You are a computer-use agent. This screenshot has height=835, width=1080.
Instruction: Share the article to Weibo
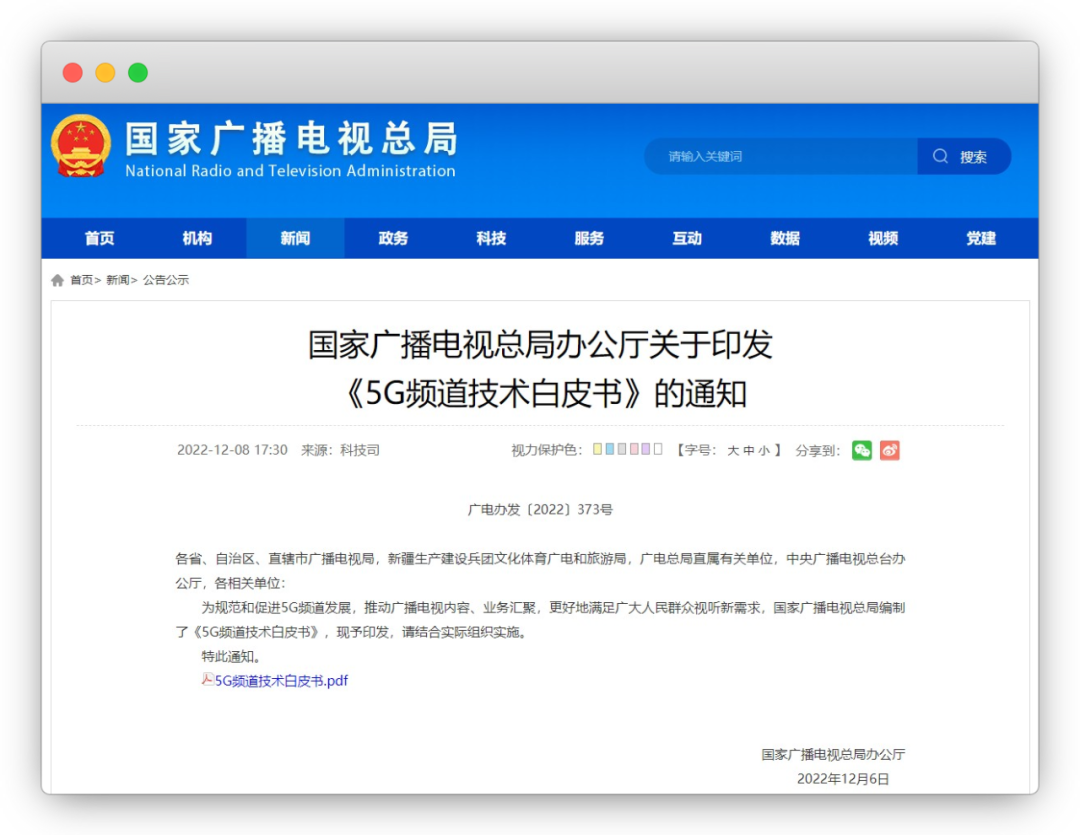pyautogui.click(x=888, y=450)
